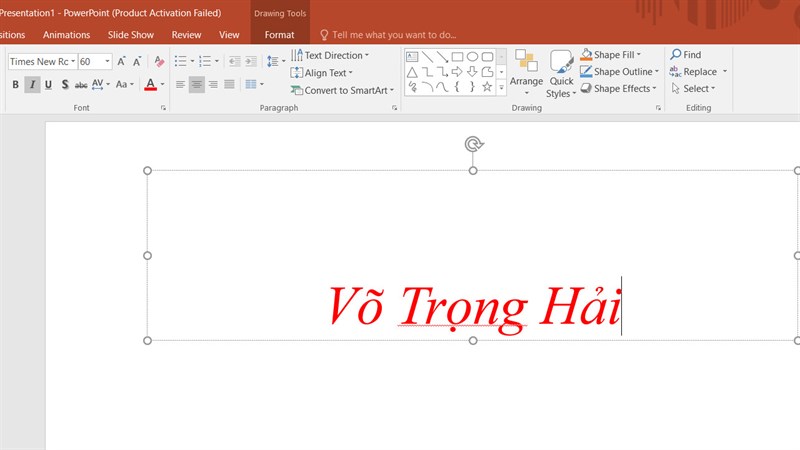Open the Text Direction menu
Image resolution: width=800 pixels, height=450 pixels.
tap(330, 55)
